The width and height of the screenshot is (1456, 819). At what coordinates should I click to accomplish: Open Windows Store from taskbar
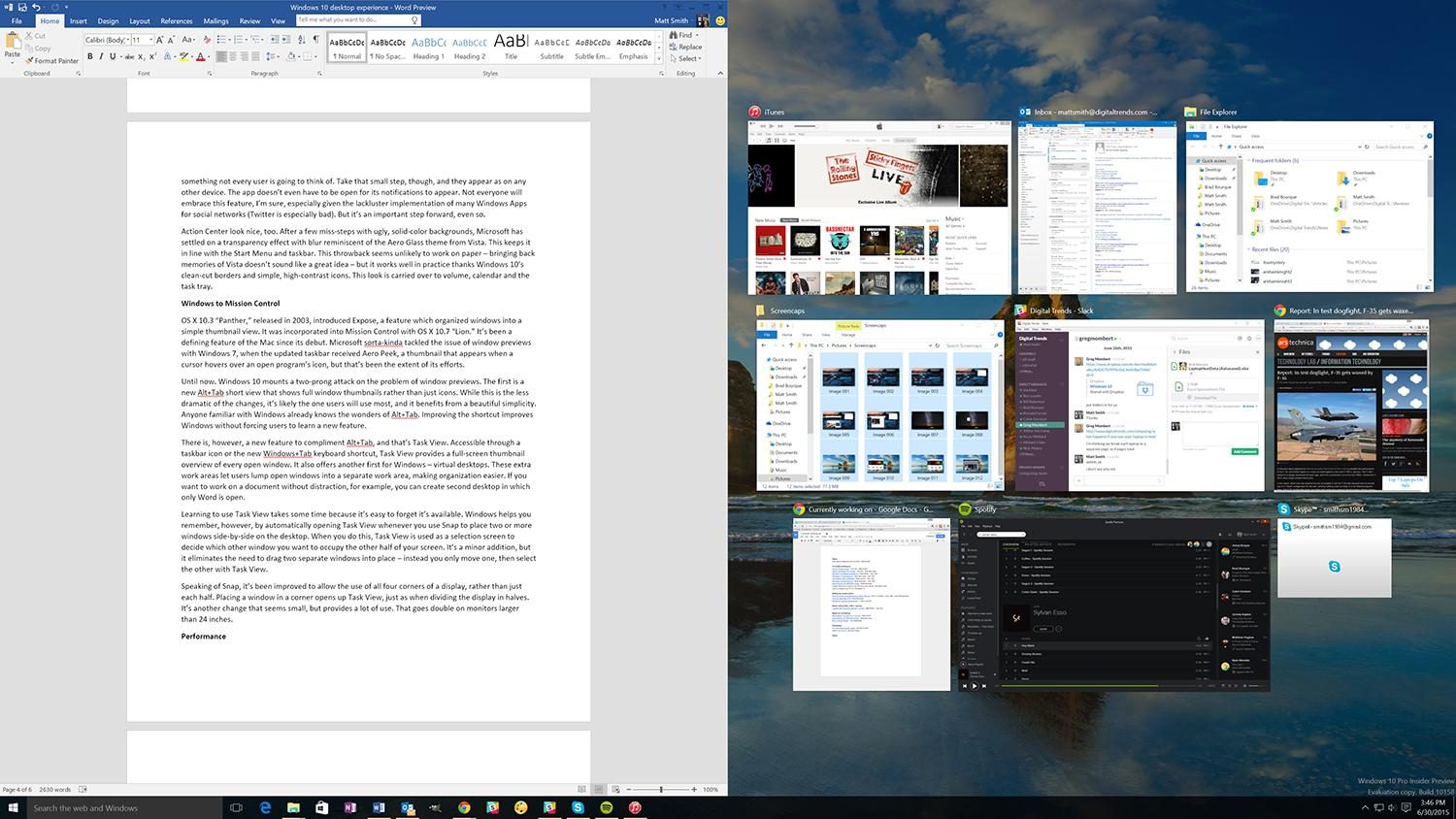click(321, 807)
